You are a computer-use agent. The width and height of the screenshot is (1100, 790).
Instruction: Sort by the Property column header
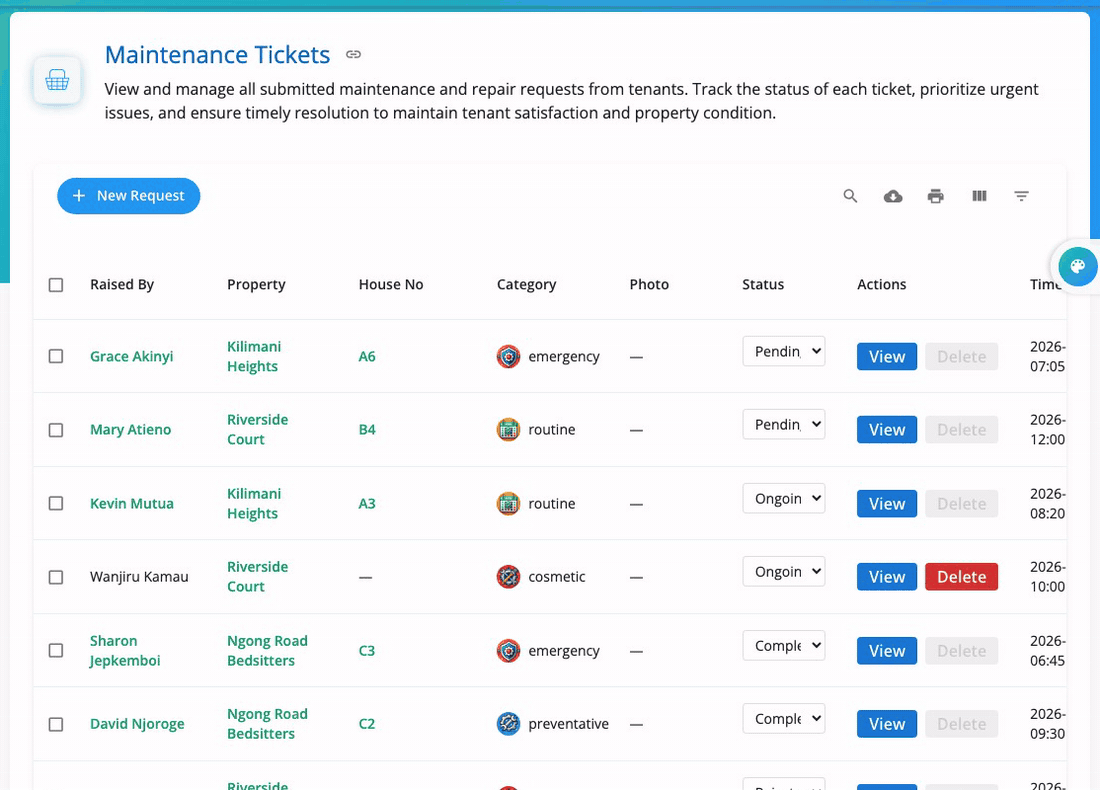[x=256, y=284]
